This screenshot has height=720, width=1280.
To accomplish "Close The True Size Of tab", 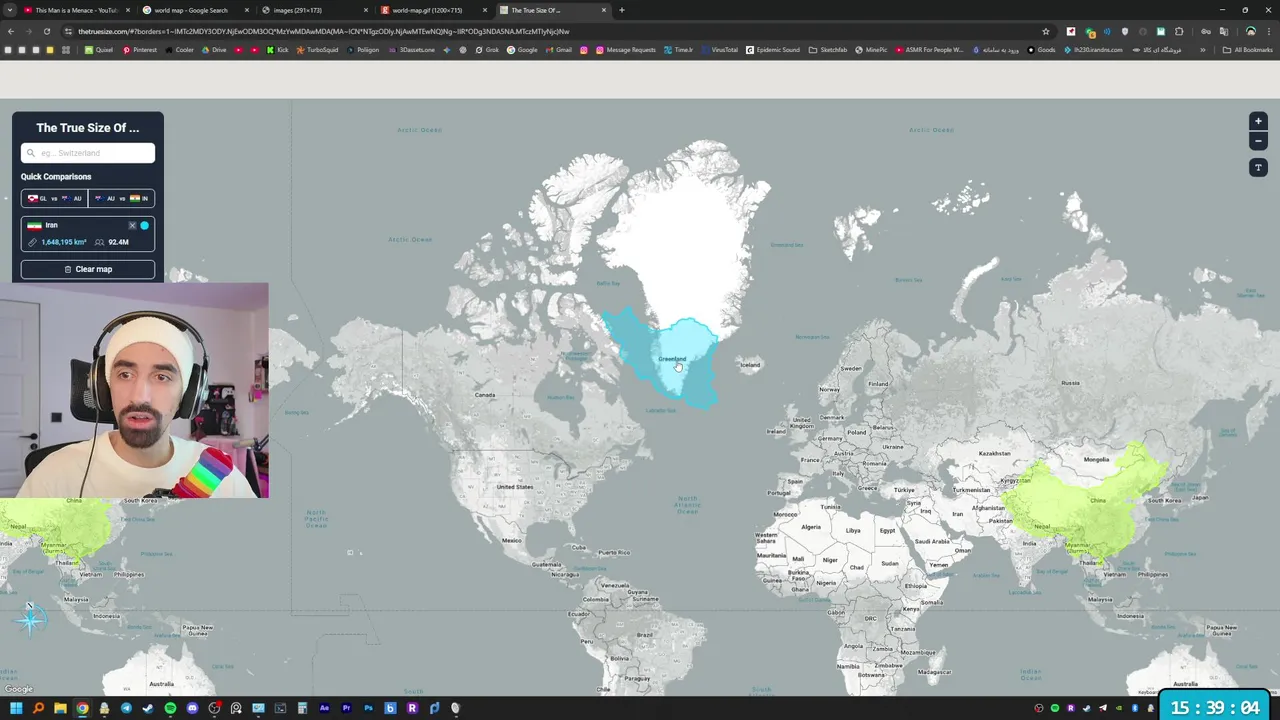I will pyautogui.click(x=604, y=10).
